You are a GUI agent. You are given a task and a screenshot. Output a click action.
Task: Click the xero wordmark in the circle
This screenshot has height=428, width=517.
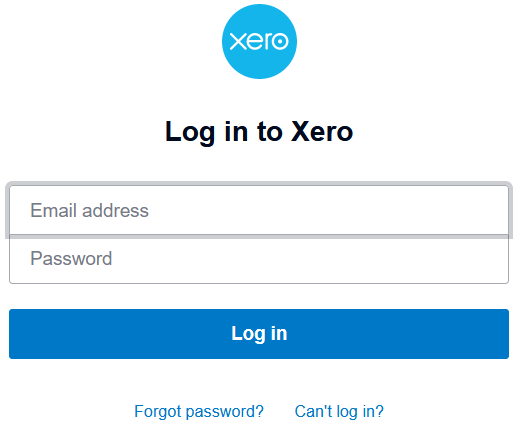(x=259, y=41)
